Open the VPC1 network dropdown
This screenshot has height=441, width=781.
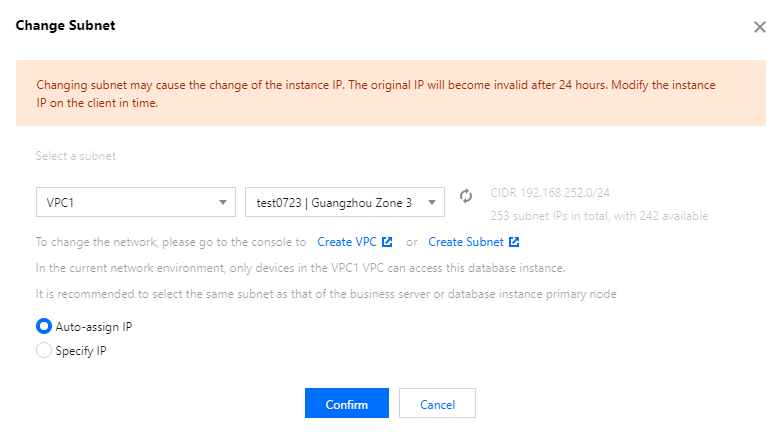[x=125, y=202]
